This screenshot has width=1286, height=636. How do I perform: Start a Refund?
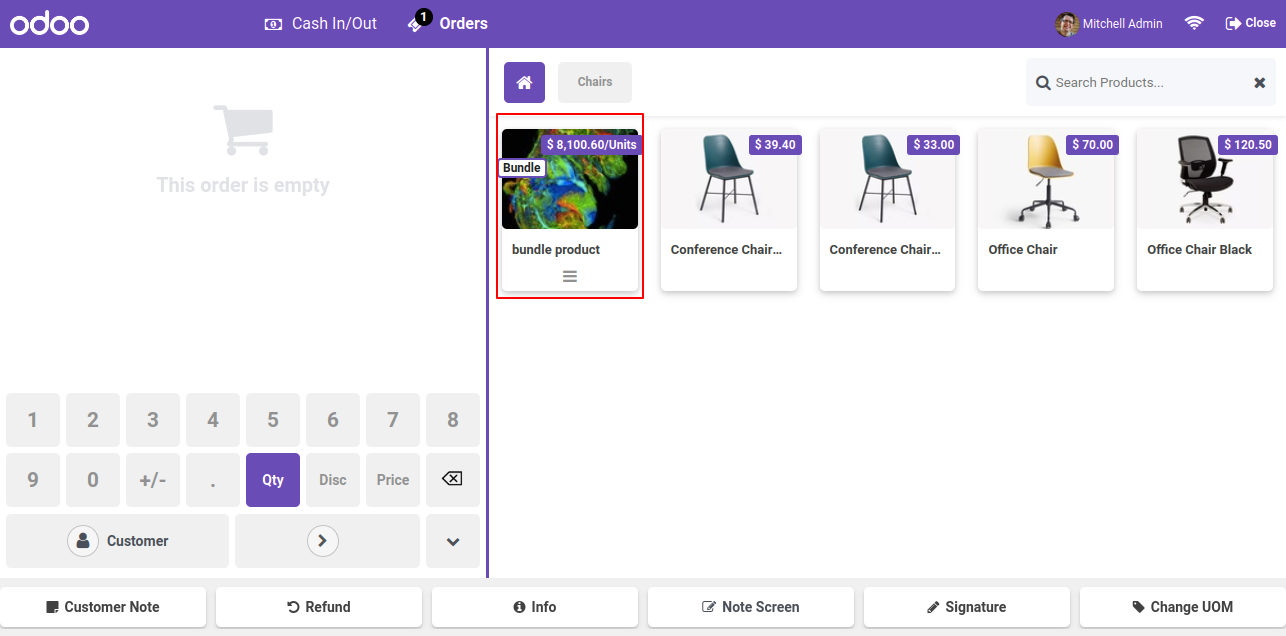(x=319, y=607)
